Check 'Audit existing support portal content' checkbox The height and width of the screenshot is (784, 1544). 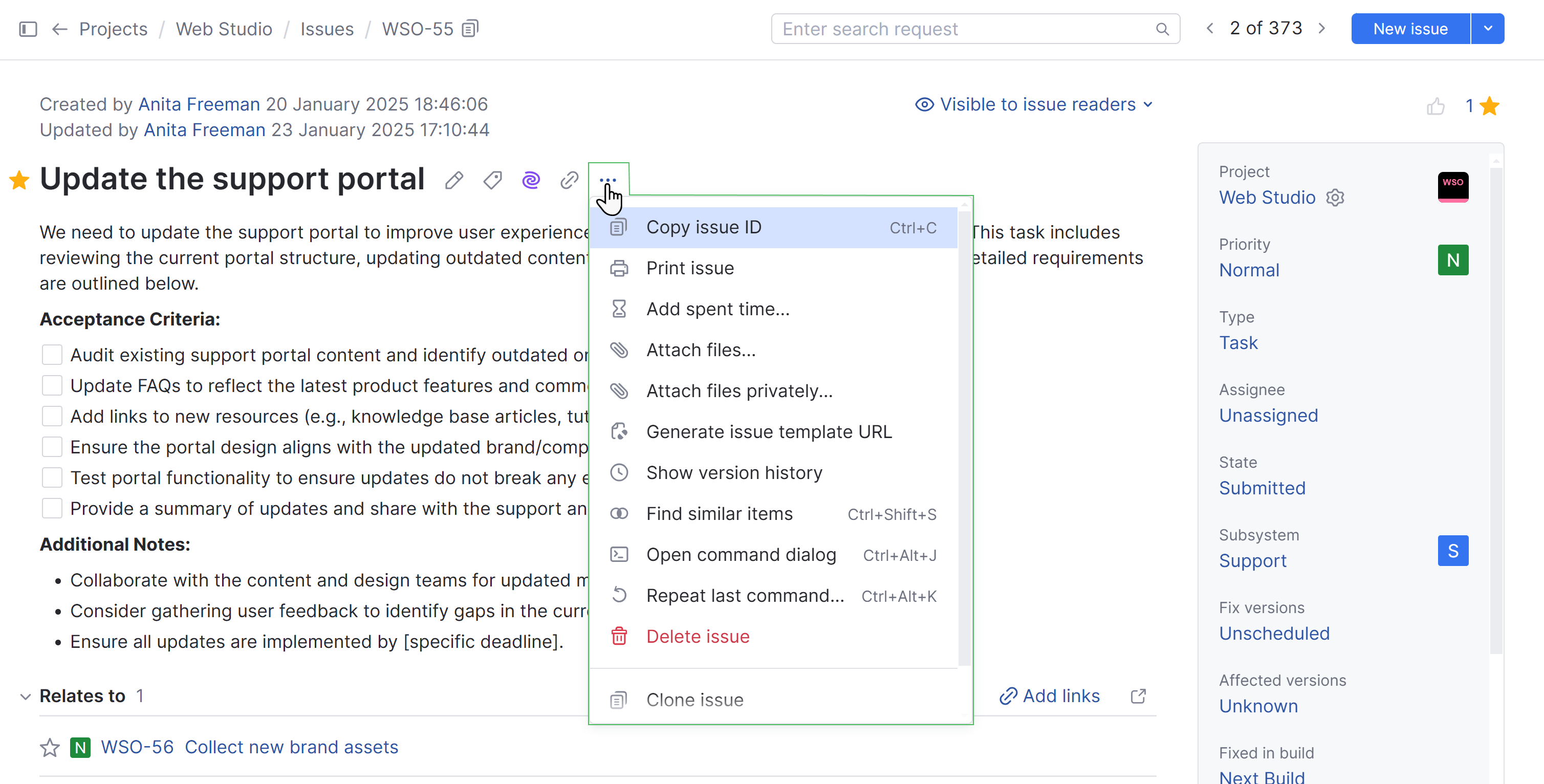tap(52, 355)
